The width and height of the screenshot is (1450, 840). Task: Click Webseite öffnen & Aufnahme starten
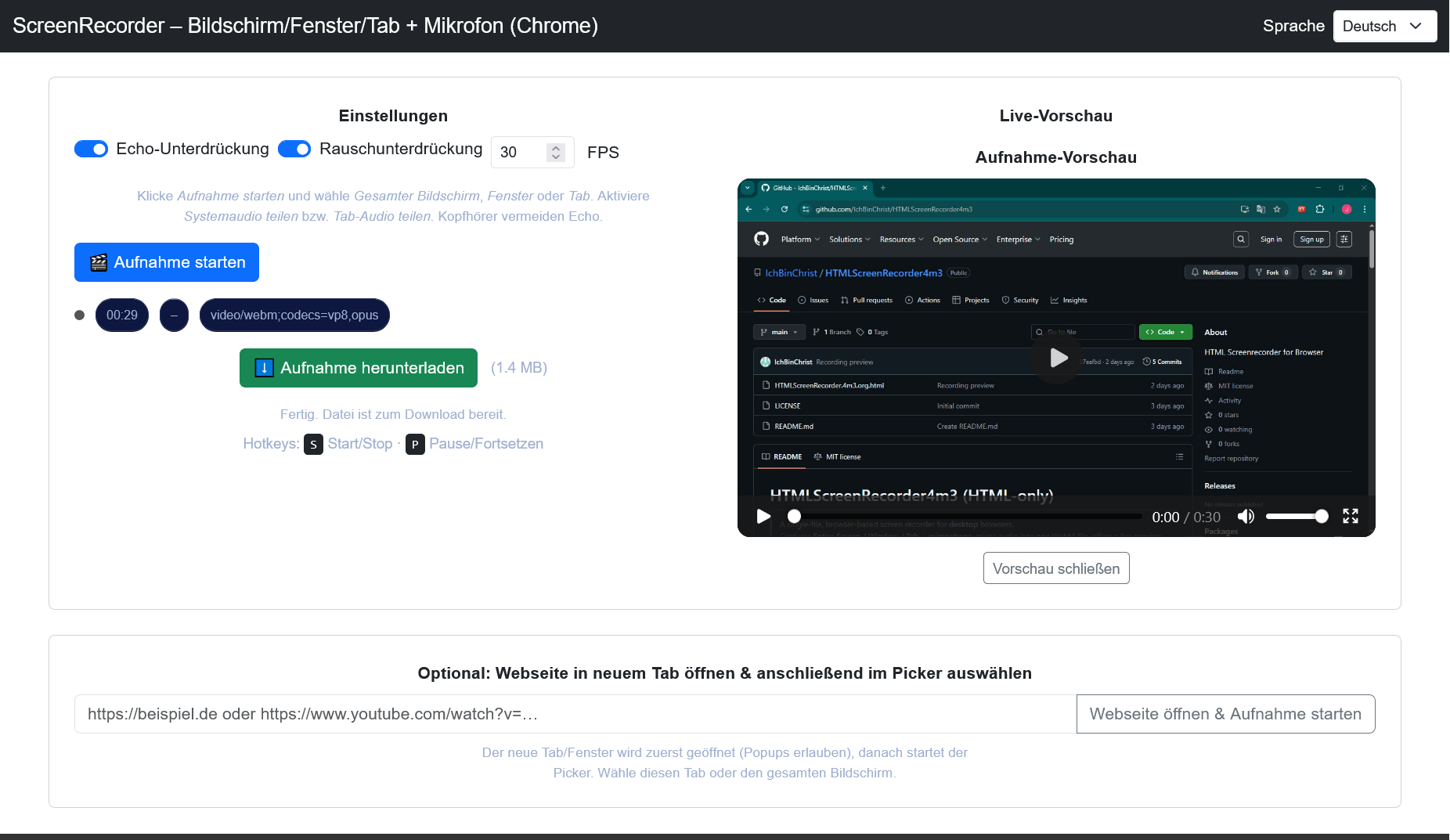(1225, 714)
